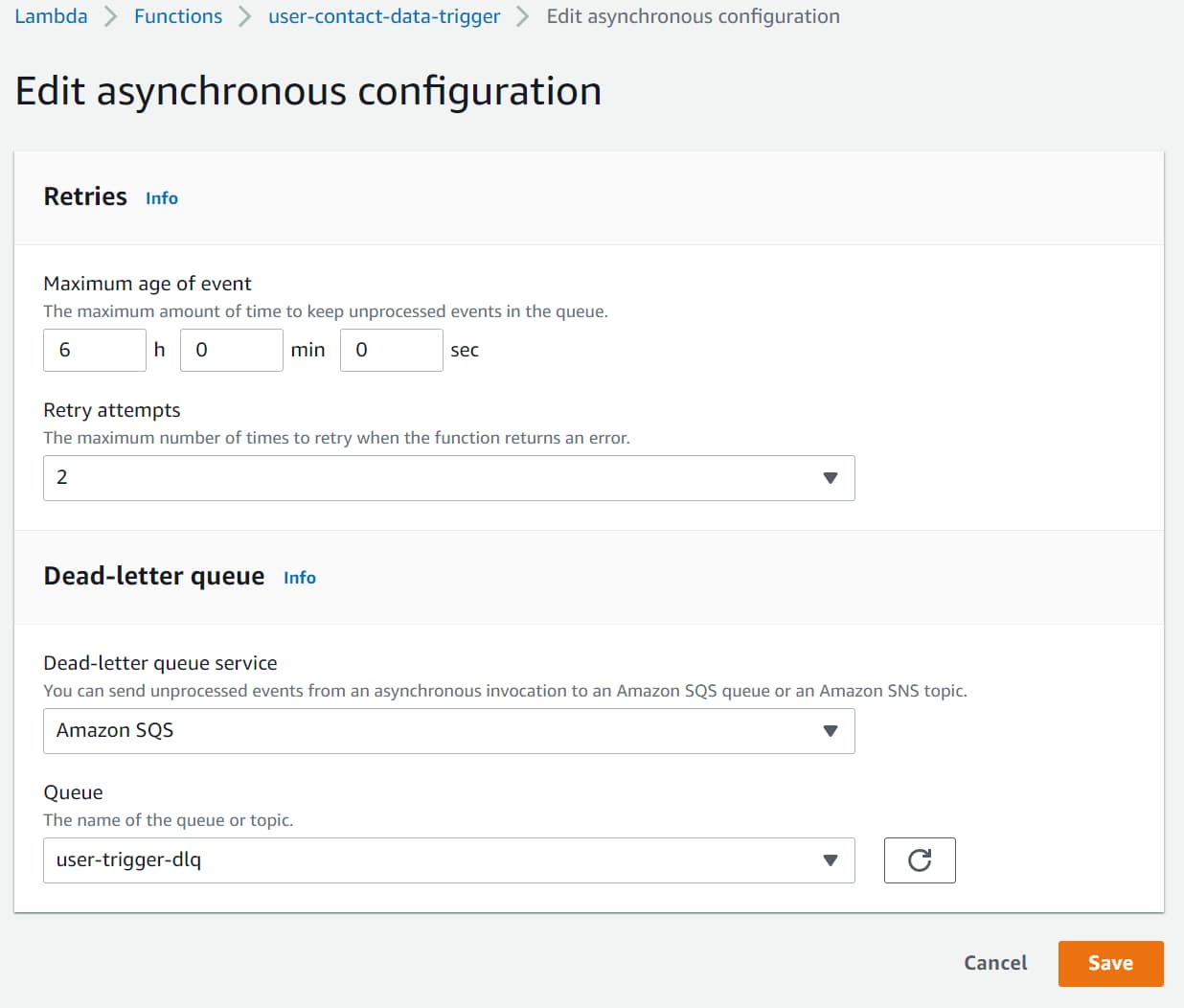
Task: Click the chevron before Edit asynchronous configuration
Action: (x=523, y=16)
